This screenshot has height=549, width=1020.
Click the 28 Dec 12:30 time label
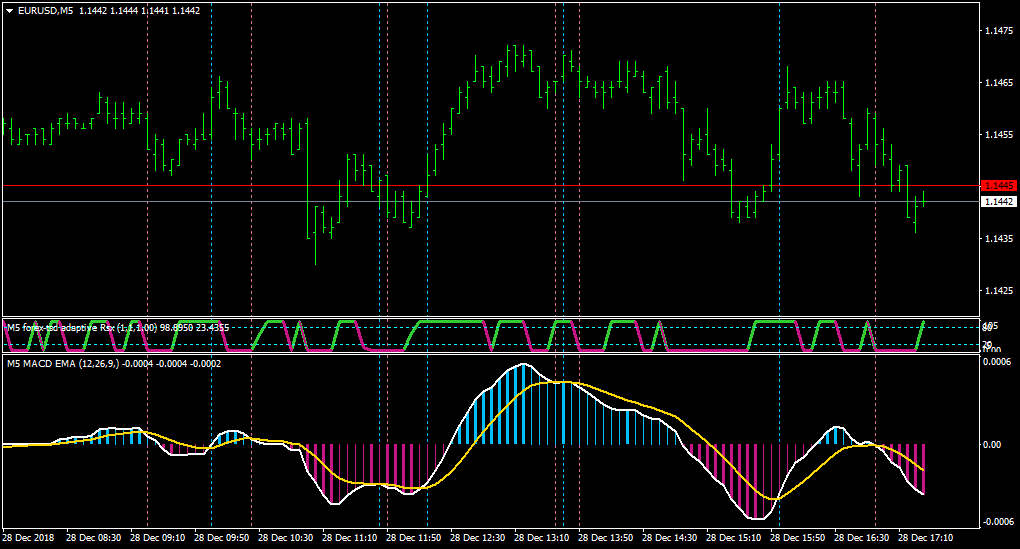(x=477, y=538)
